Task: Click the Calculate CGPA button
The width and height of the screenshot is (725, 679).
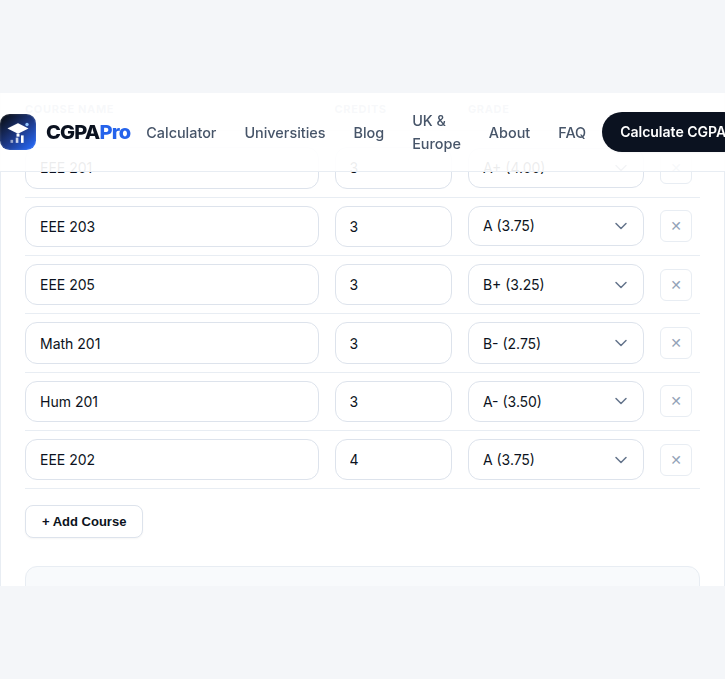Action: (664, 132)
